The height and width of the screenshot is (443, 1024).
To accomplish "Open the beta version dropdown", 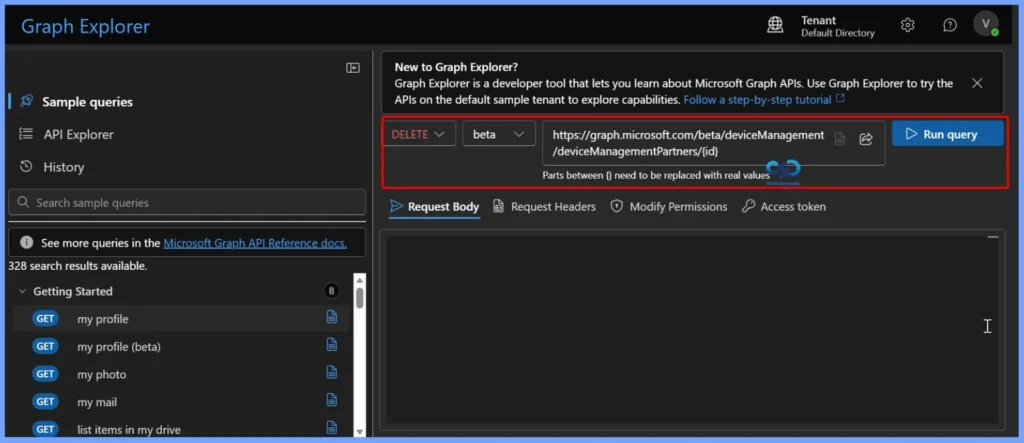I will tap(499, 134).
